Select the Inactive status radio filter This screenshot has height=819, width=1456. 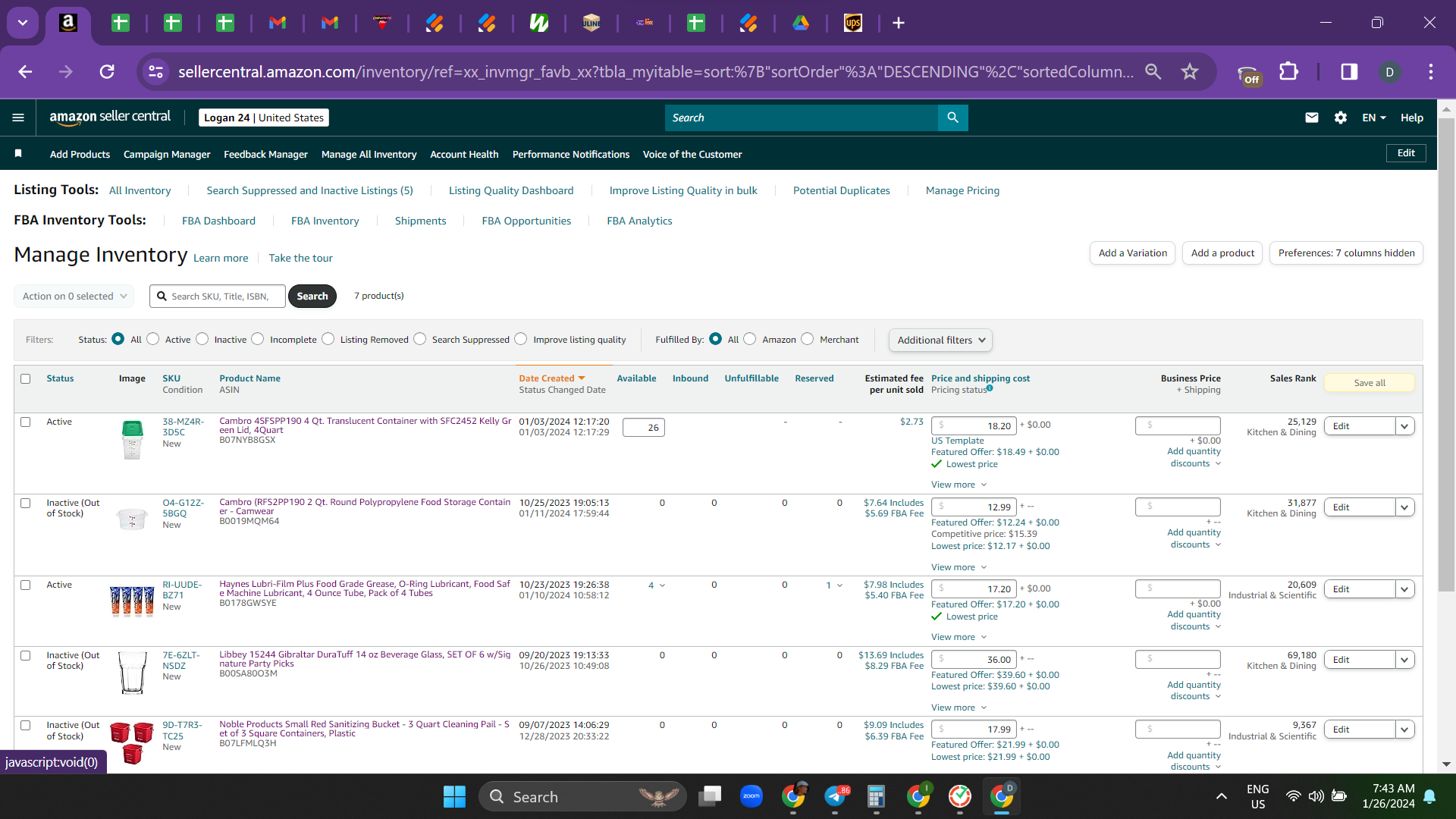202,339
